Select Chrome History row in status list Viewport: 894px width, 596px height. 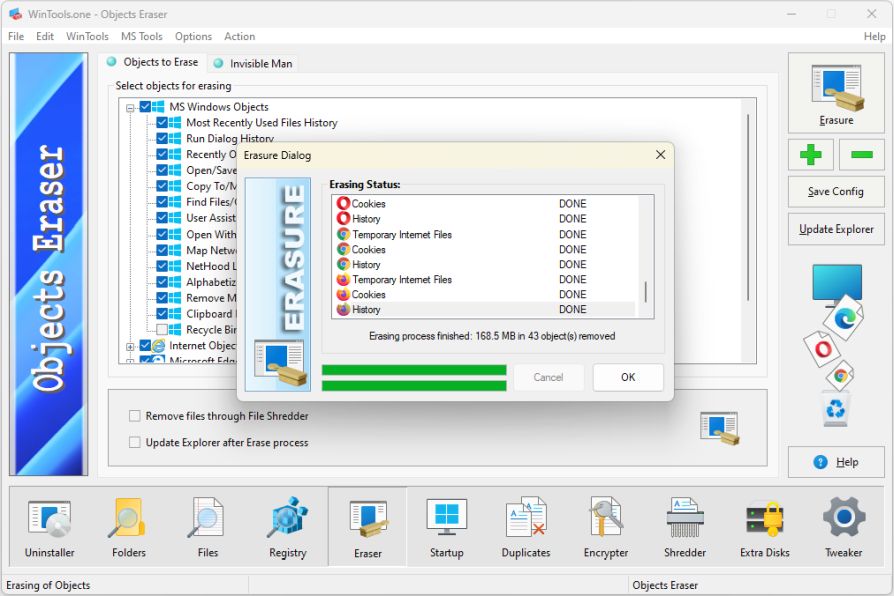pos(483,265)
